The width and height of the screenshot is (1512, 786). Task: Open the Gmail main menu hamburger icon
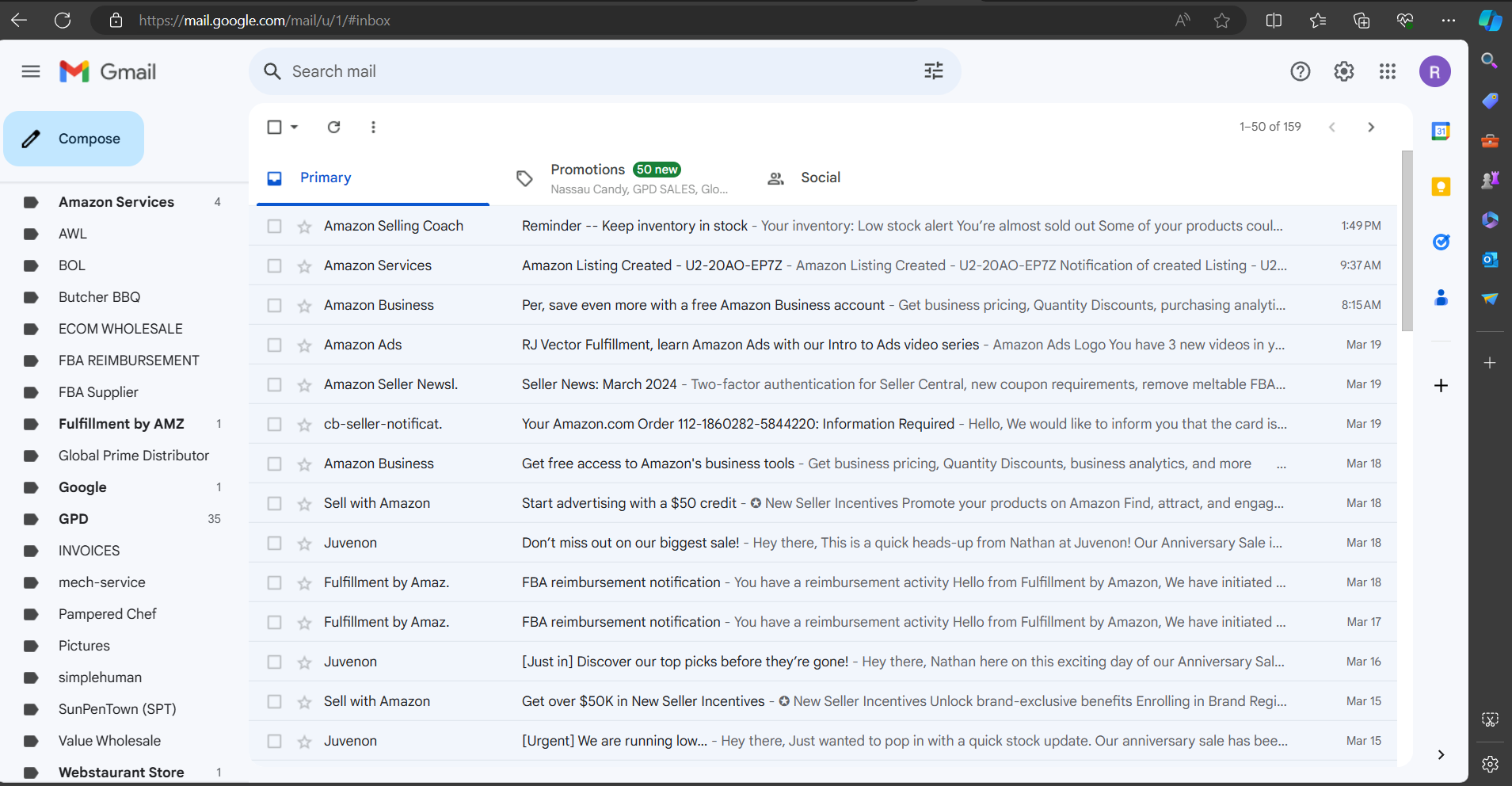[x=31, y=72]
